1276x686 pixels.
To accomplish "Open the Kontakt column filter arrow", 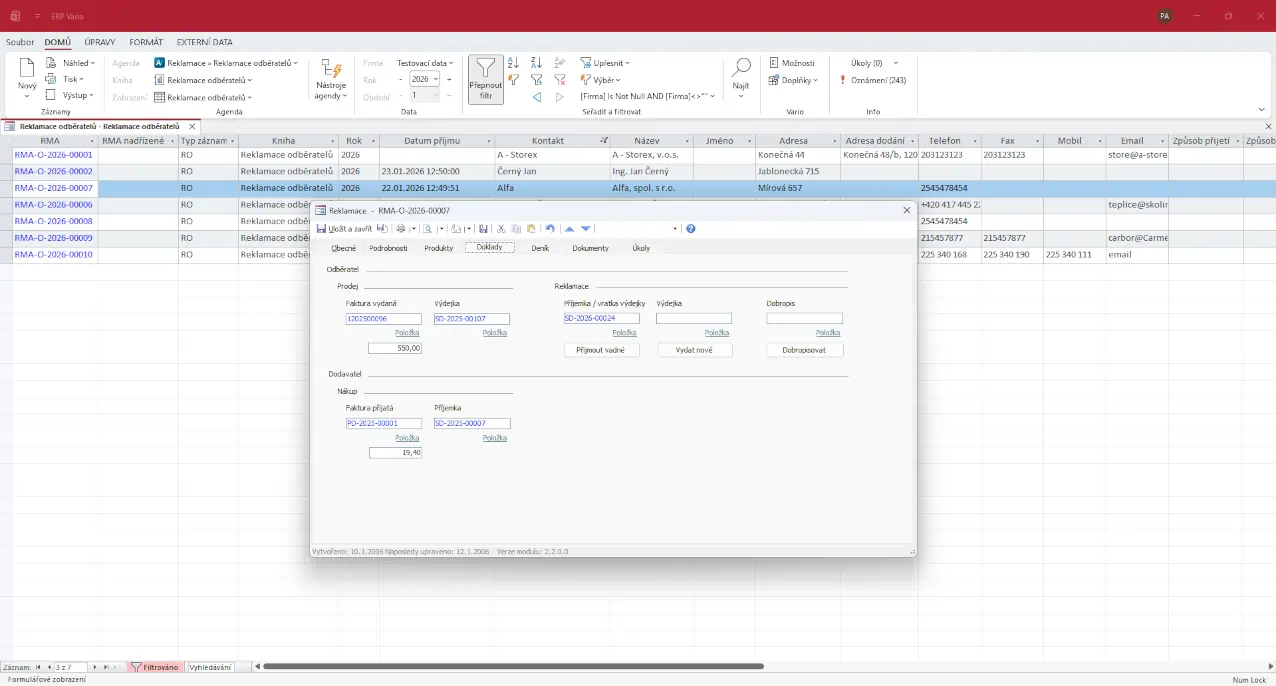I will [x=603, y=141].
